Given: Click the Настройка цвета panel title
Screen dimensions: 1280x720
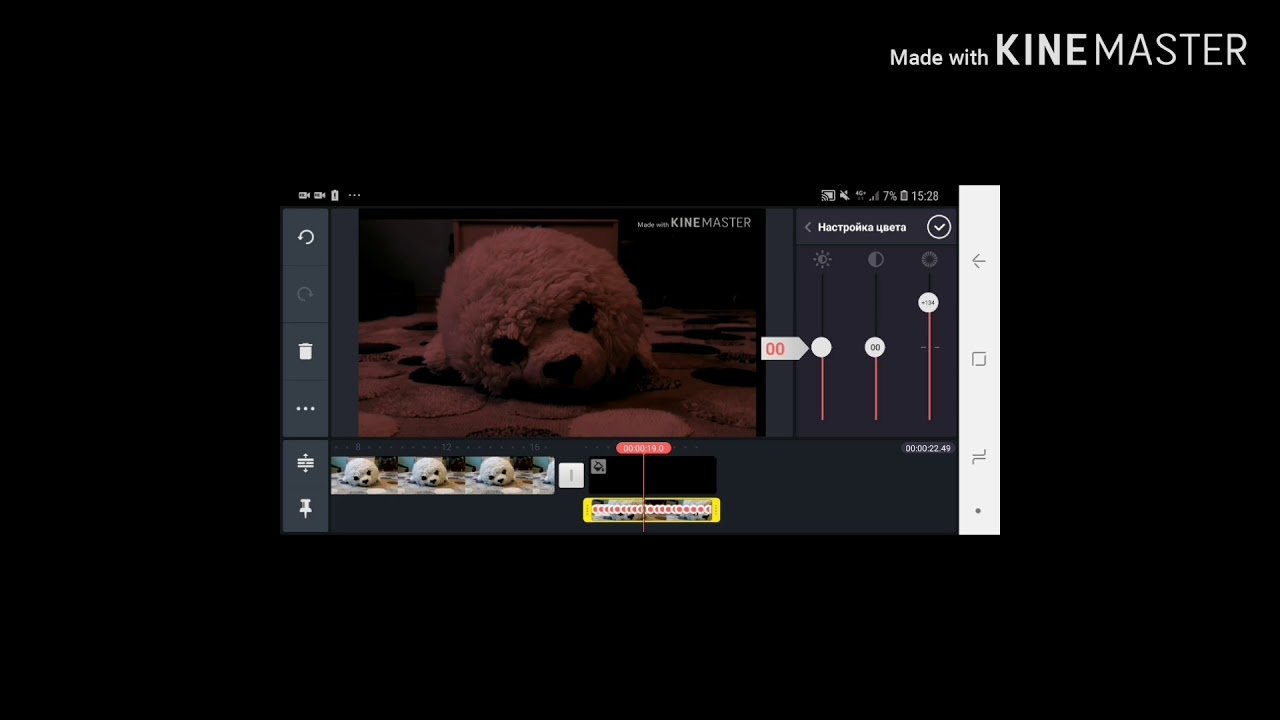Looking at the screenshot, I should [862, 227].
